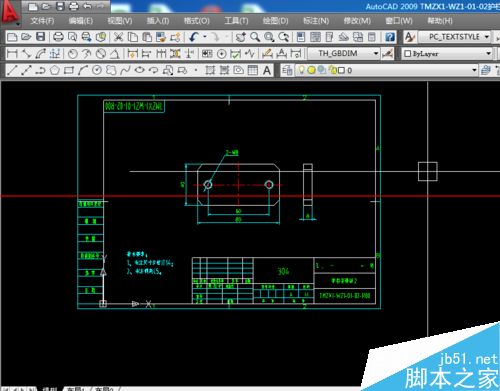The height and width of the screenshot is (391, 500).
Task: Open the 编辑(E) Edit menu
Action: (81, 21)
